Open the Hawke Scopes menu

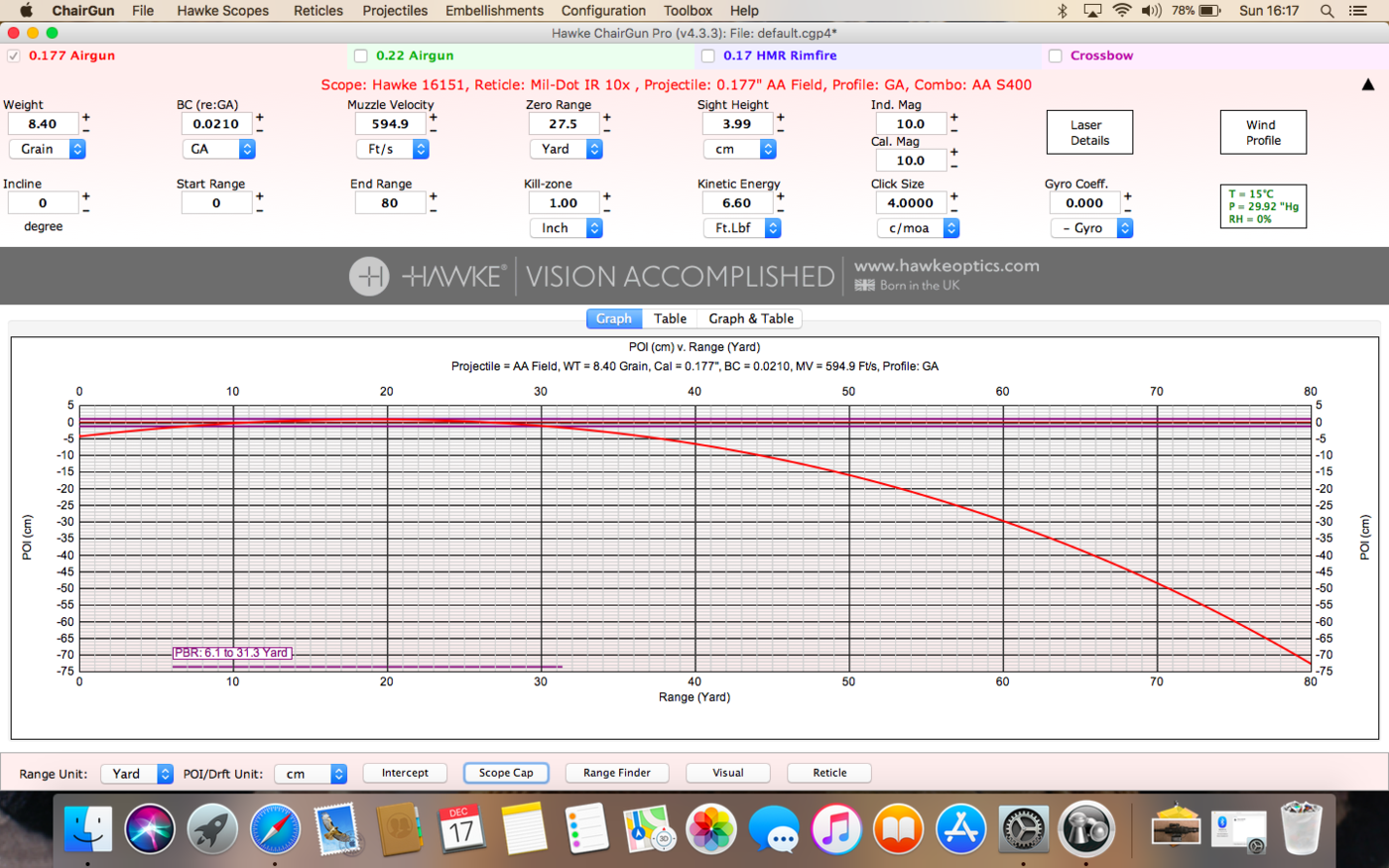(223, 11)
